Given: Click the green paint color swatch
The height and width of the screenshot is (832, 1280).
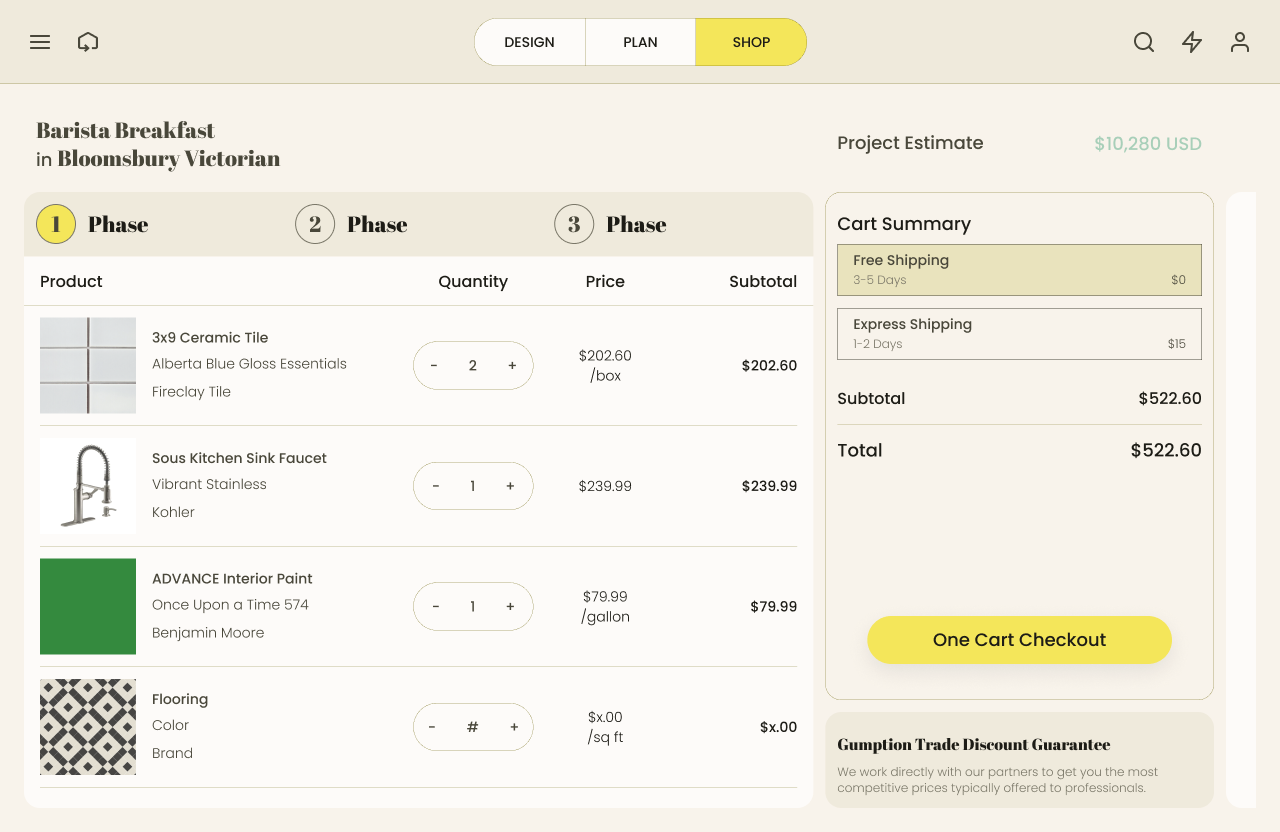Looking at the screenshot, I should point(88,607).
